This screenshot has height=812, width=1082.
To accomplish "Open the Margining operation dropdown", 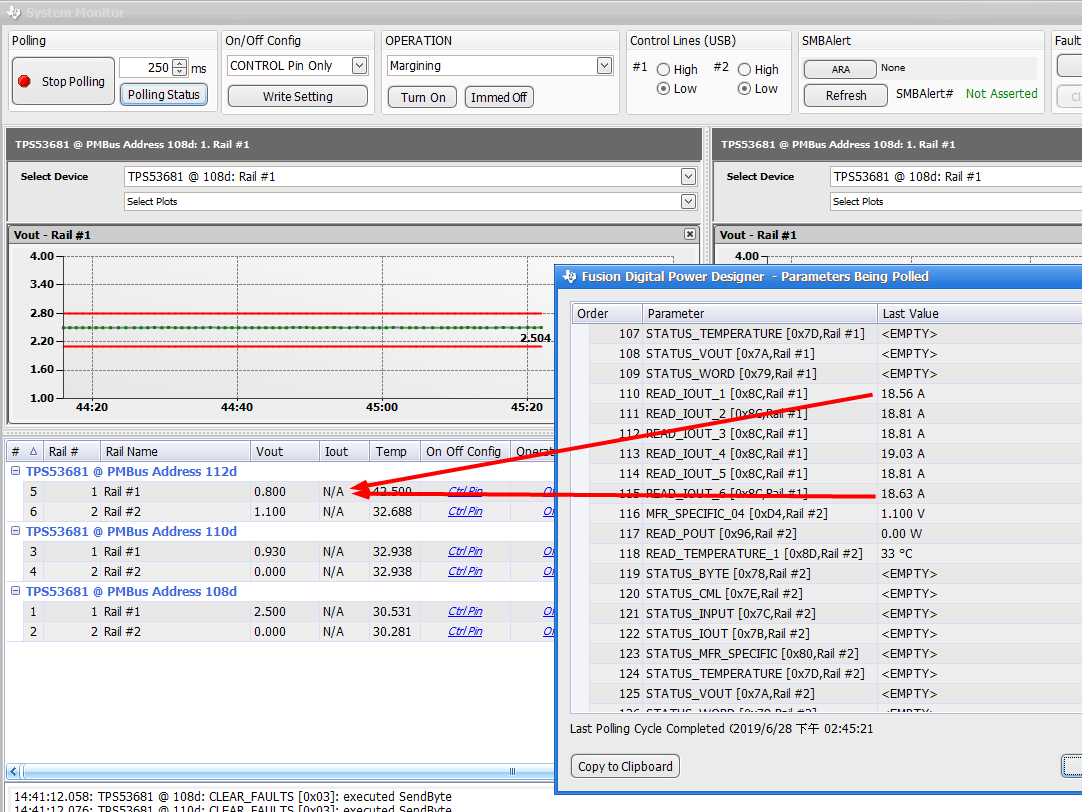I will pos(604,66).
